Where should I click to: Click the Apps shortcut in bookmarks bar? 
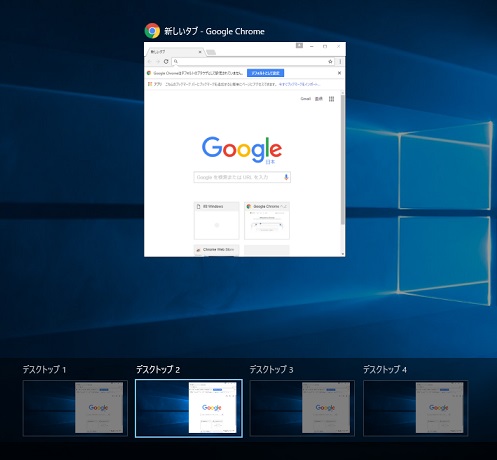point(155,84)
